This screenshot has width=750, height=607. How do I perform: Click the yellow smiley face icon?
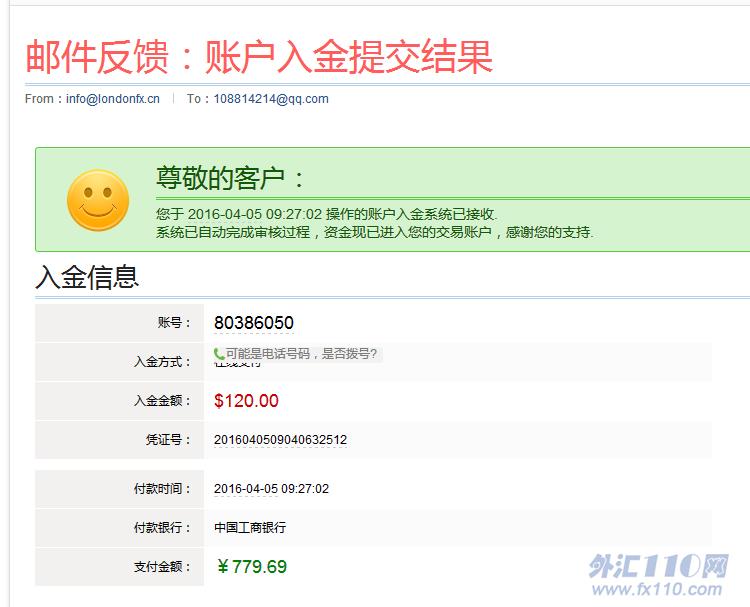pos(98,200)
